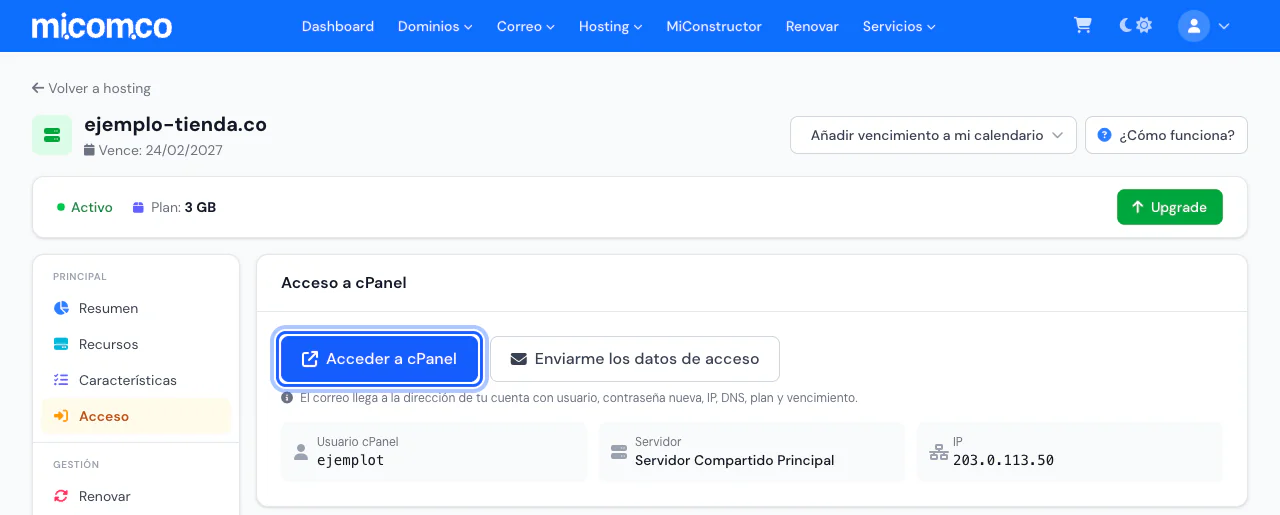Toggle dark mode with moon-sun icon
1280x515 pixels.
tap(1136, 26)
